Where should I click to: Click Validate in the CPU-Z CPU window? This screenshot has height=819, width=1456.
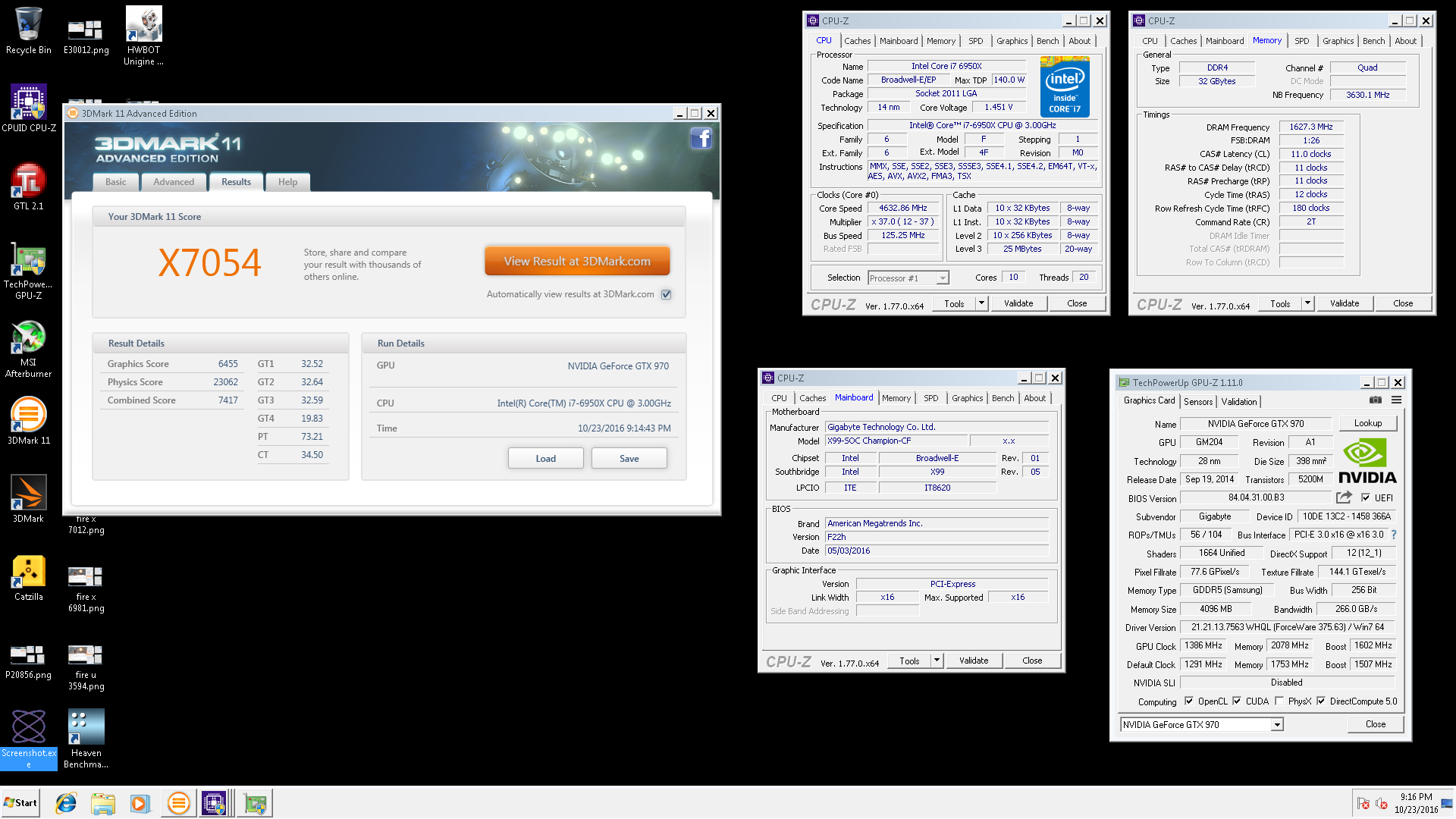(1018, 303)
